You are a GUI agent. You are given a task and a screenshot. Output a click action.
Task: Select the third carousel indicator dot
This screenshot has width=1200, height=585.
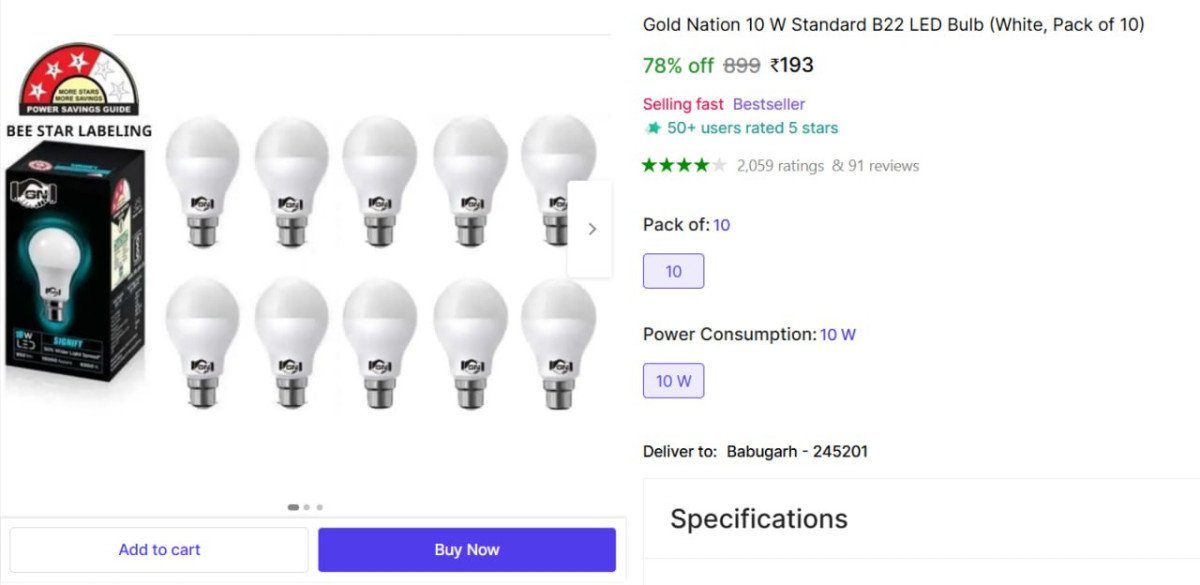pos(320,507)
